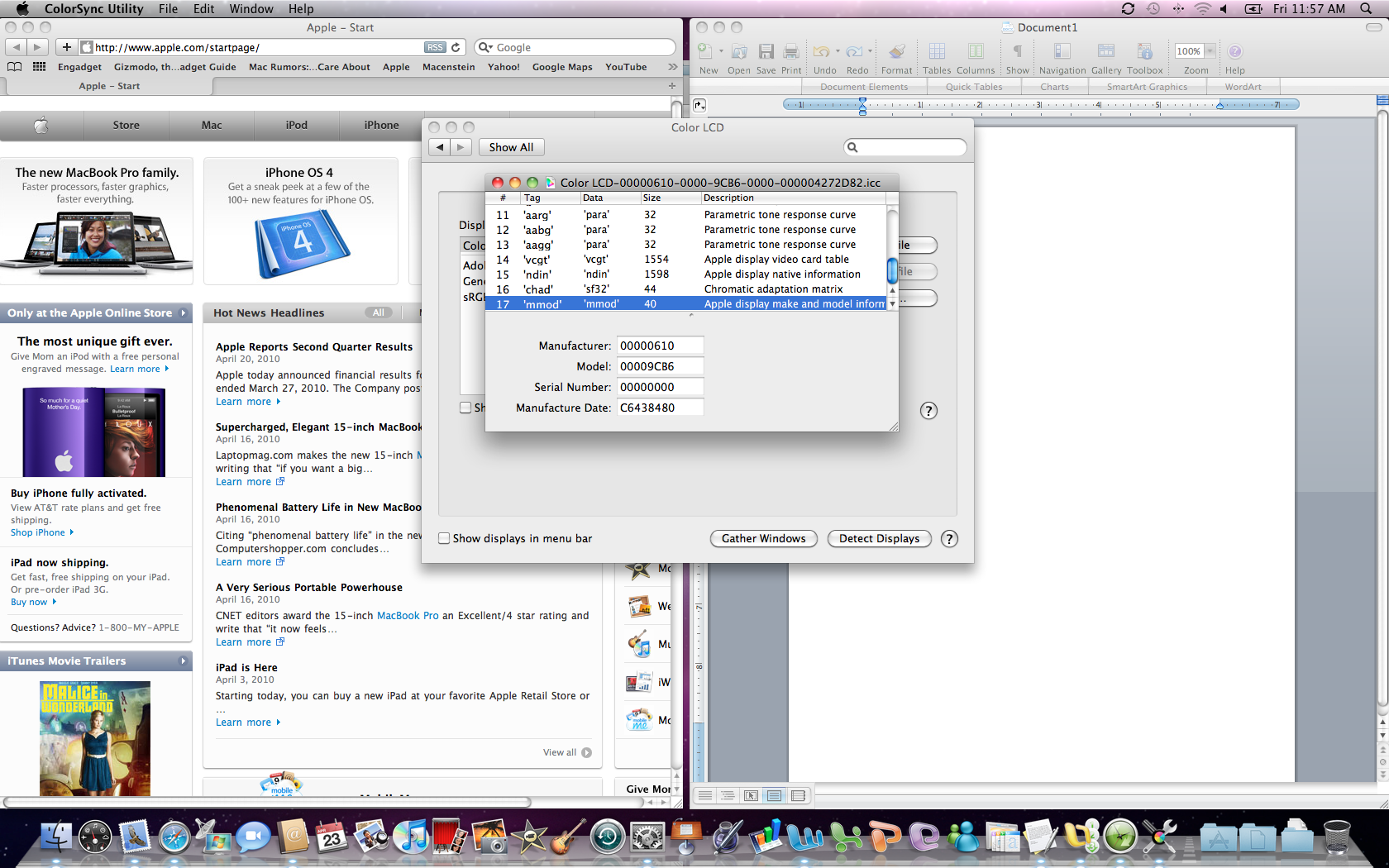The height and width of the screenshot is (868, 1389).
Task: Switch Word to Outline view button
Action: click(x=728, y=795)
